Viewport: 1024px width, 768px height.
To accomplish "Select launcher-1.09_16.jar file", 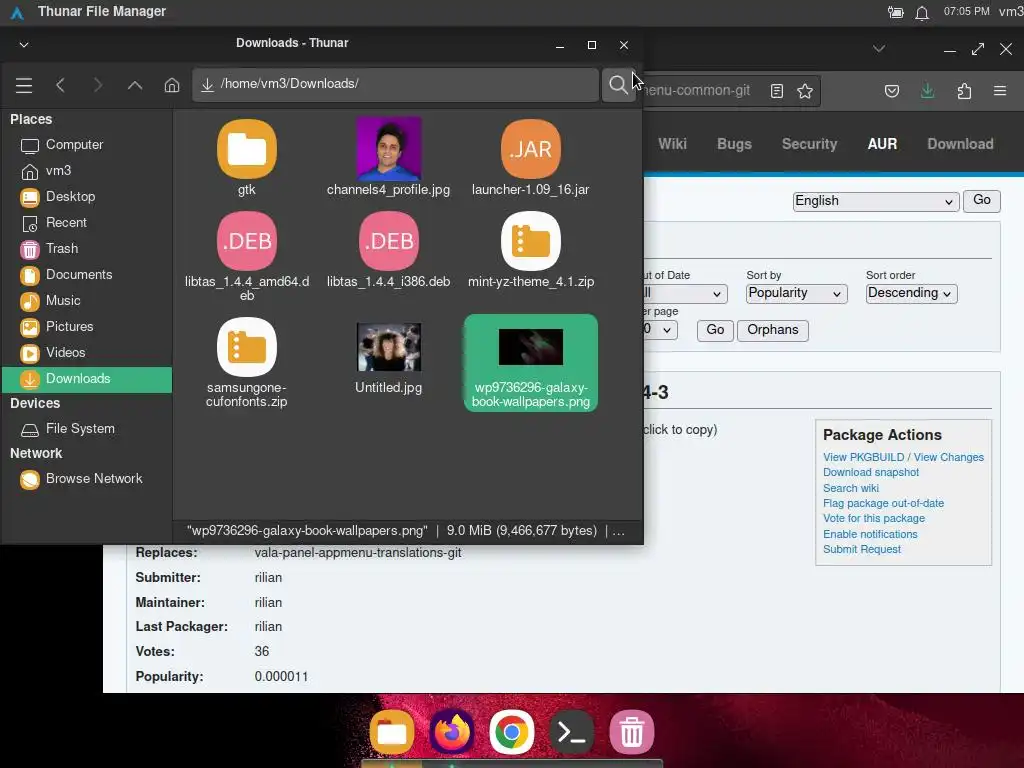I will tap(531, 158).
